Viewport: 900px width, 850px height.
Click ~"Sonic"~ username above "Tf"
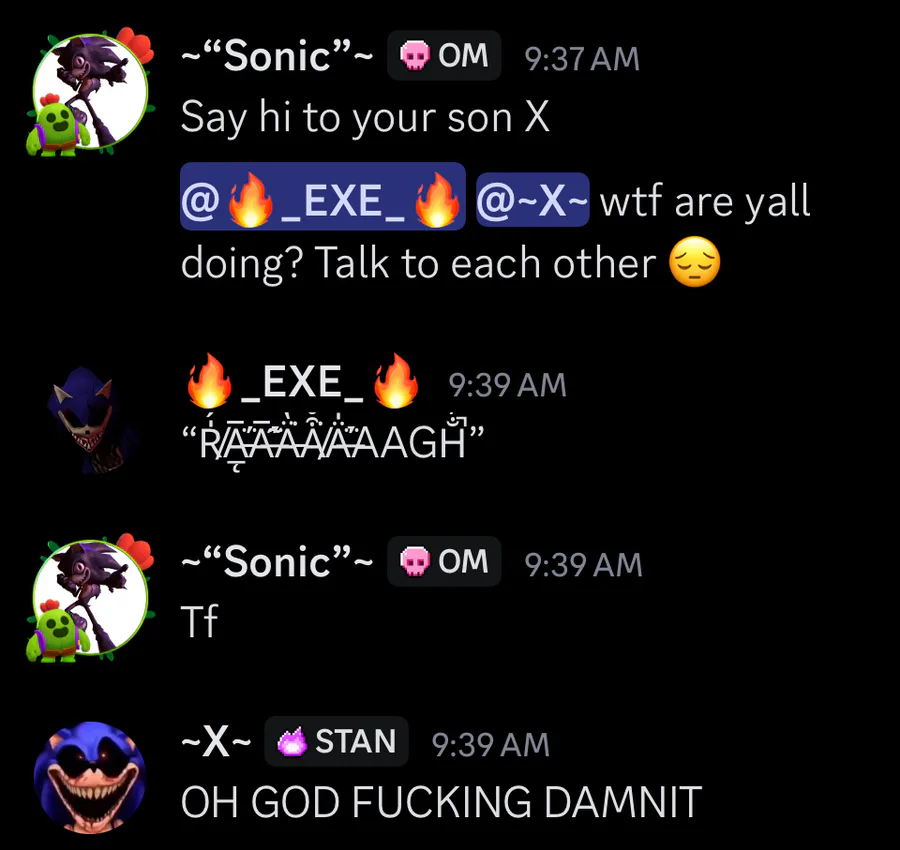(x=277, y=562)
